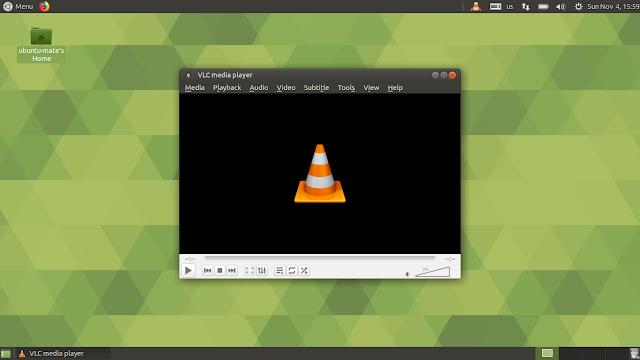
Task: Set volume on the VLC volume slider
Action: coord(433,272)
